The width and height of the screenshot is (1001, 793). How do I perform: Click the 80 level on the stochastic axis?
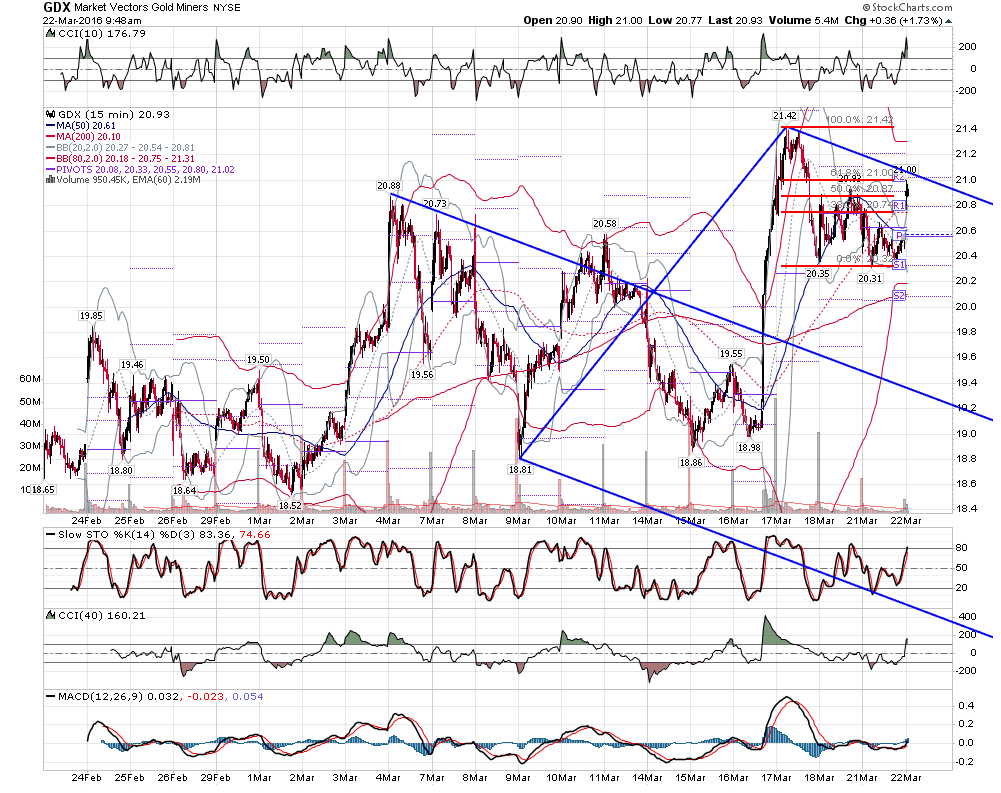(961, 547)
